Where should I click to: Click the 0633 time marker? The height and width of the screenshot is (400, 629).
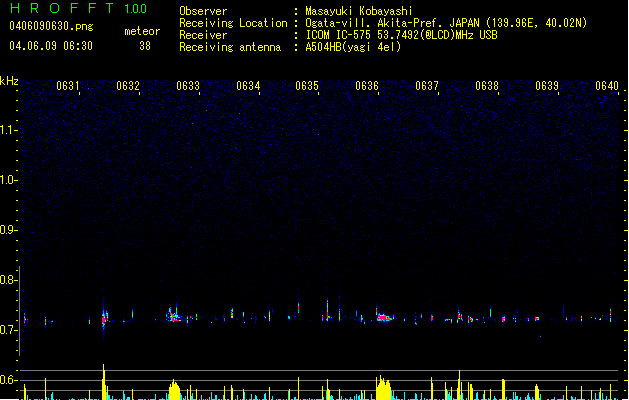pyautogui.click(x=188, y=85)
